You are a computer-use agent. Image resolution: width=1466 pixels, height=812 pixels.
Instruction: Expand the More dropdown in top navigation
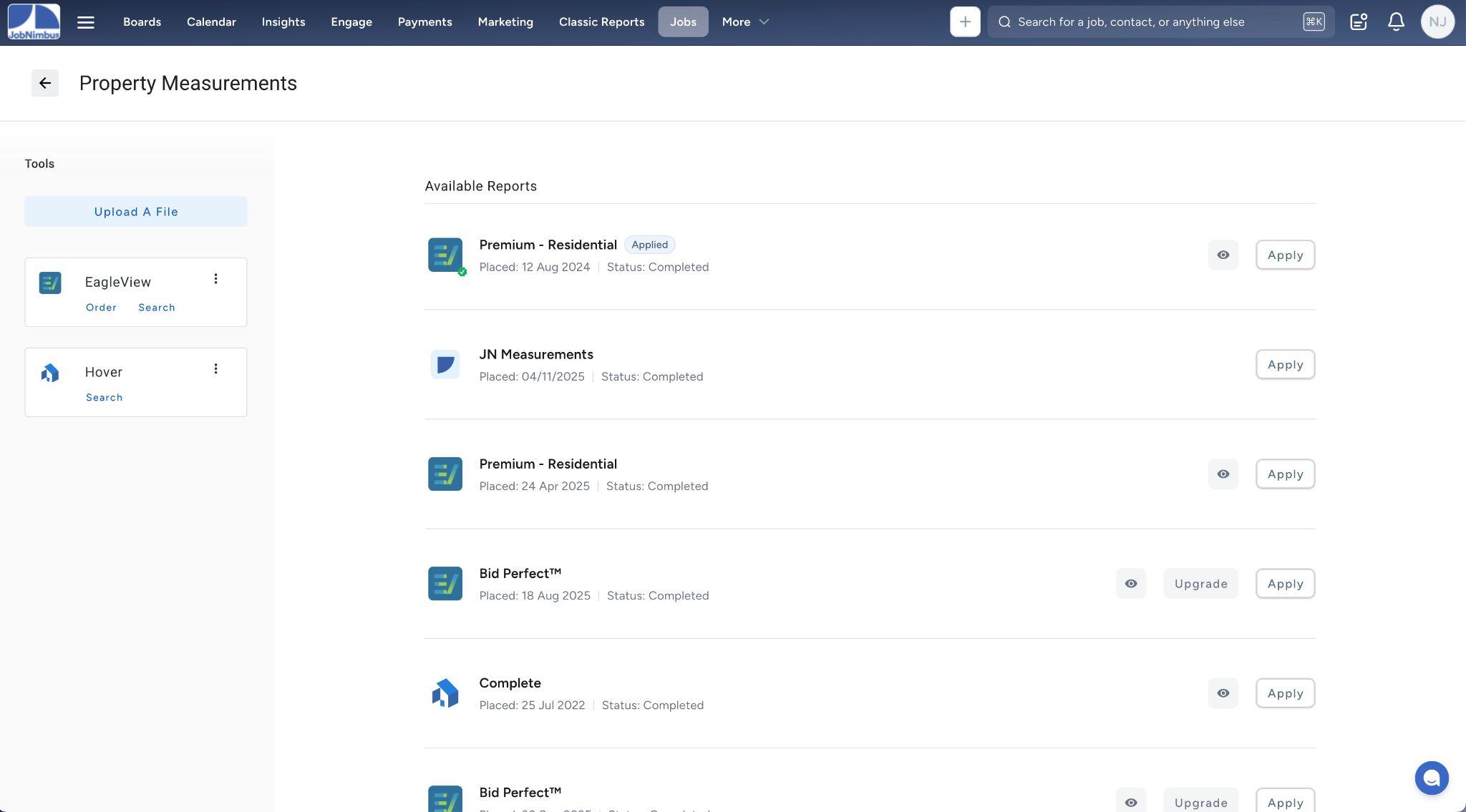[744, 22]
